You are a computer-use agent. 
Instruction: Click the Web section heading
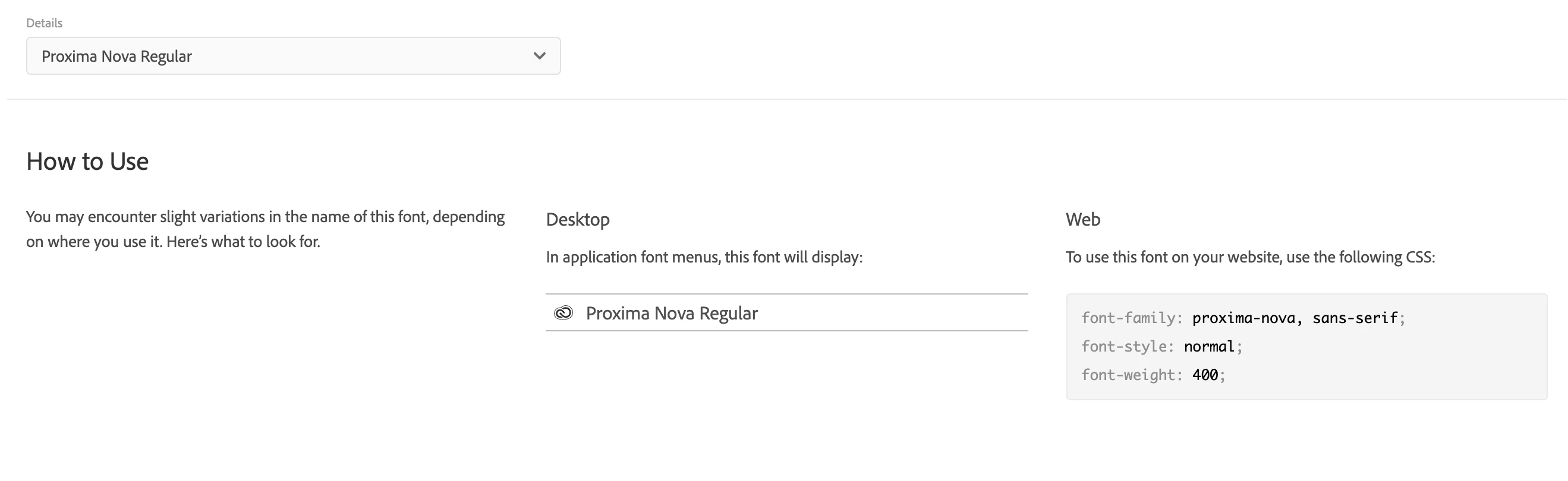click(1083, 220)
